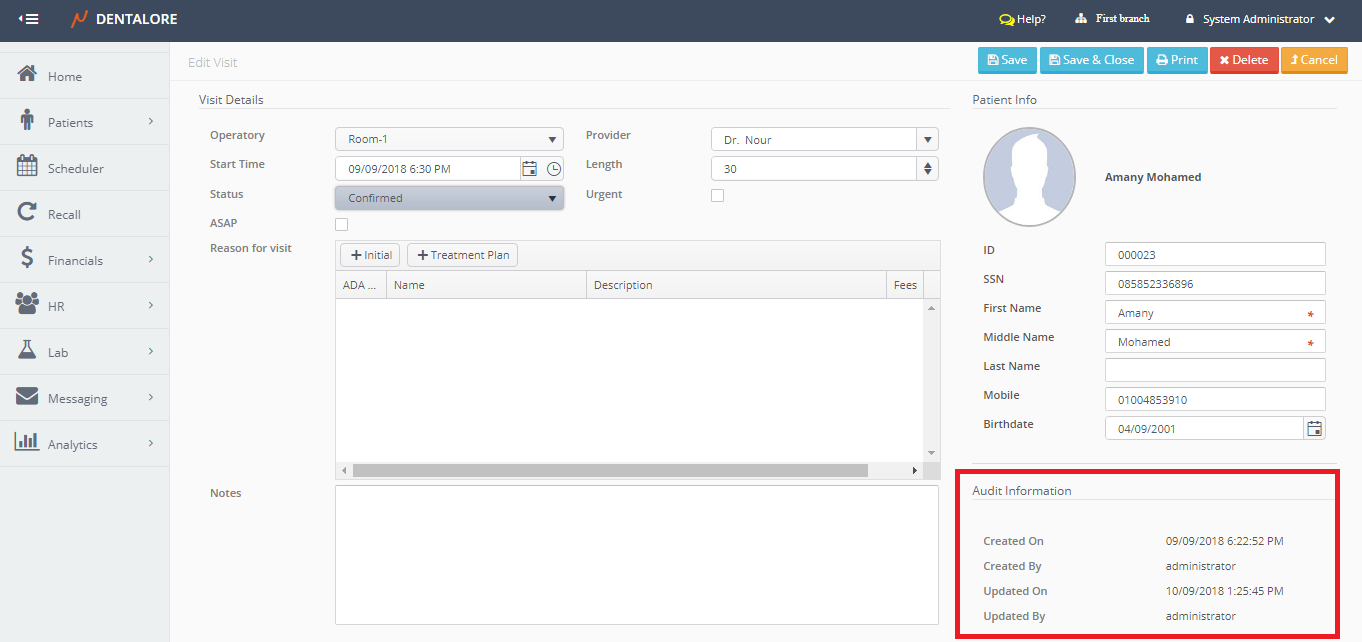
Task: Click the Recall refresh icon in sidebar
Action: tap(27, 214)
